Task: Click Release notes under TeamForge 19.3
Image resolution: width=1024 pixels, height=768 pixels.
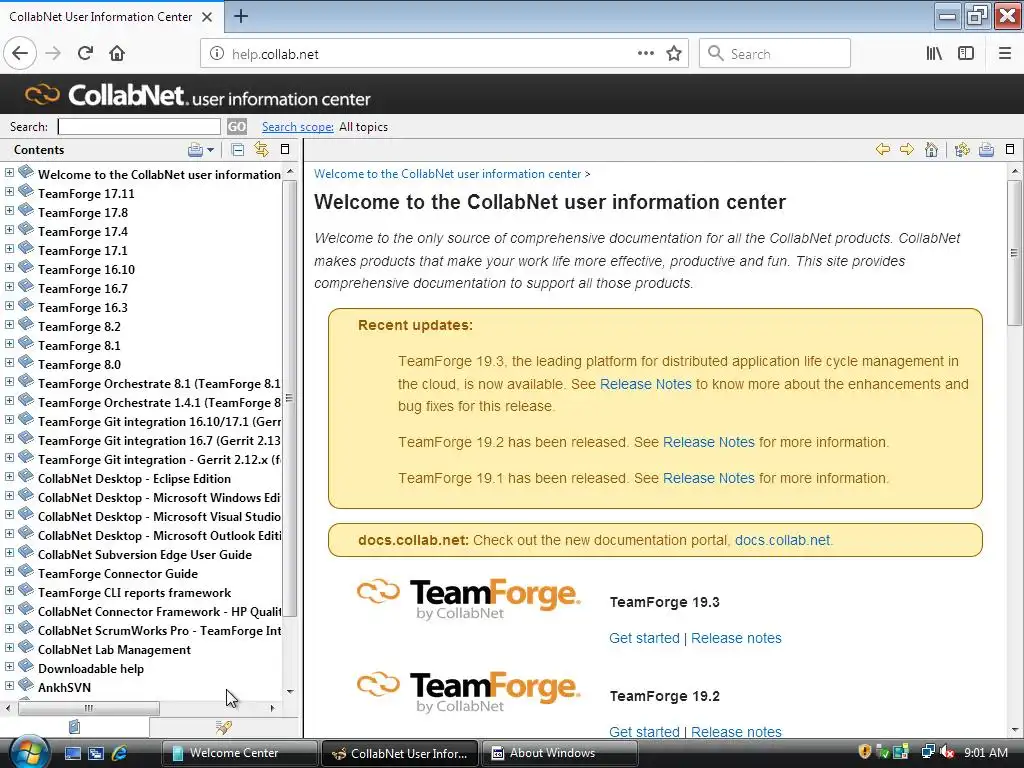Action: coord(736,638)
